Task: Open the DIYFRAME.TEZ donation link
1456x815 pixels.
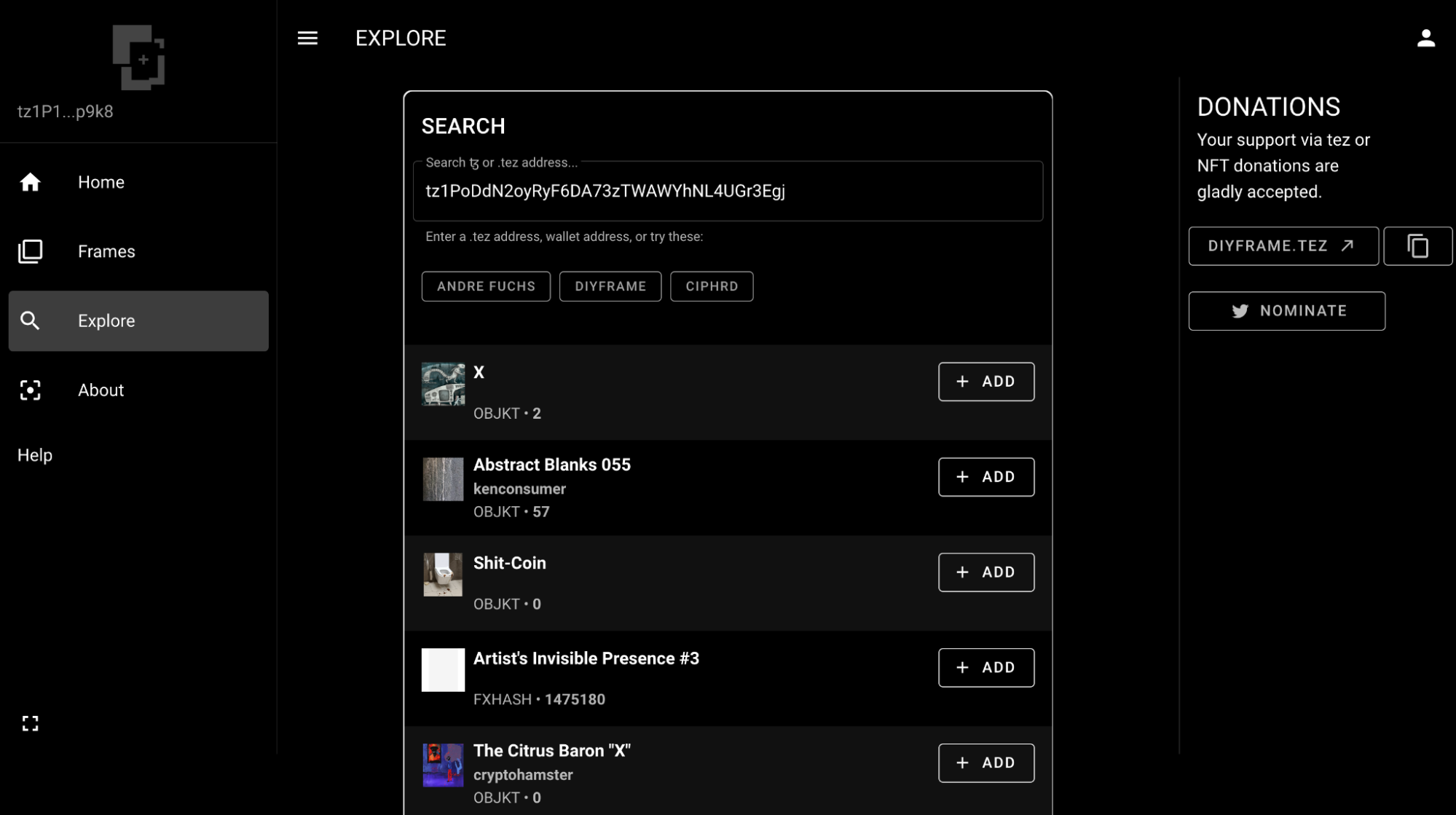Action: point(1283,246)
